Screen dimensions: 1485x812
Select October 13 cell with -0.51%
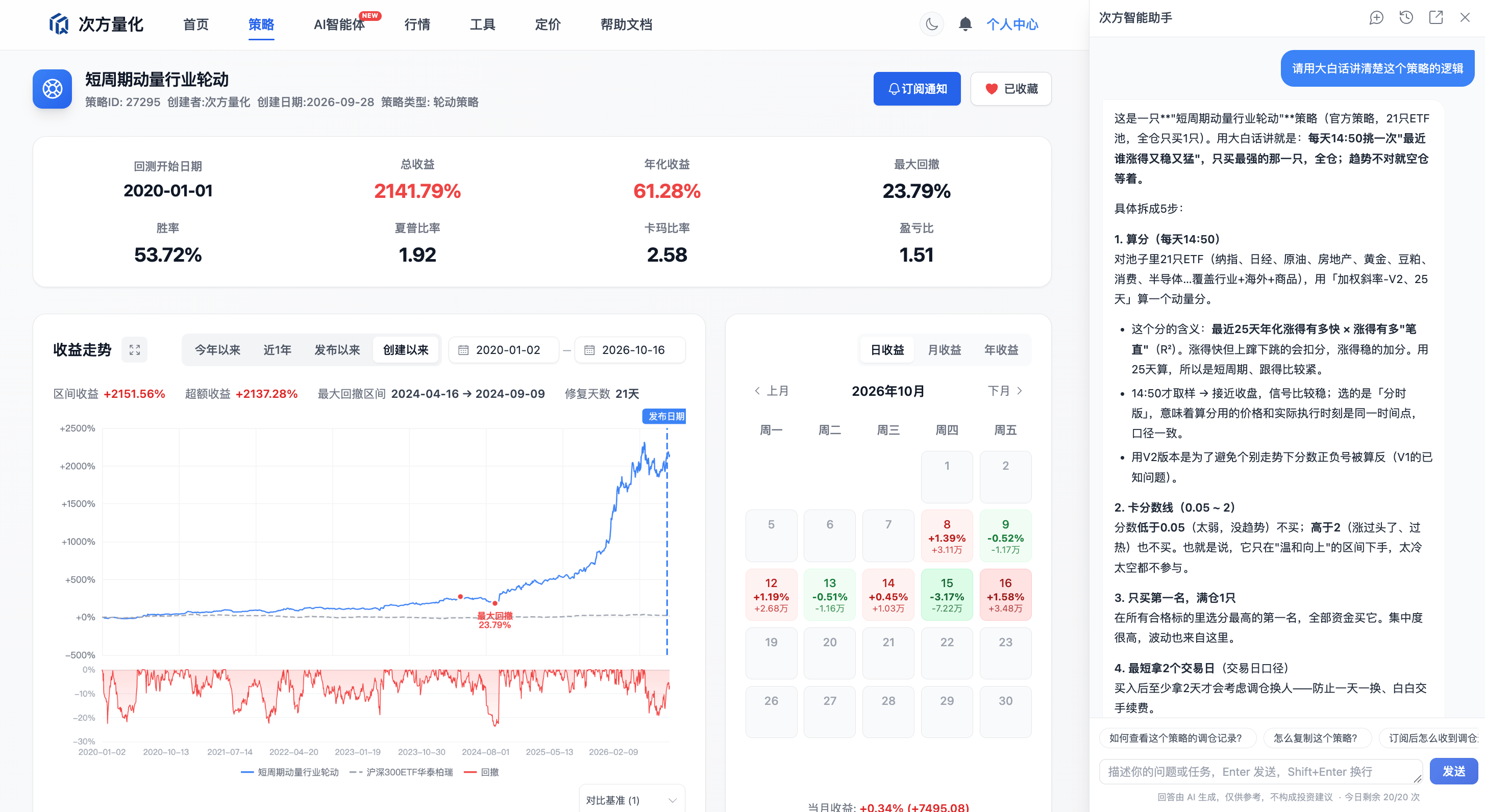click(x=830, y=595)
